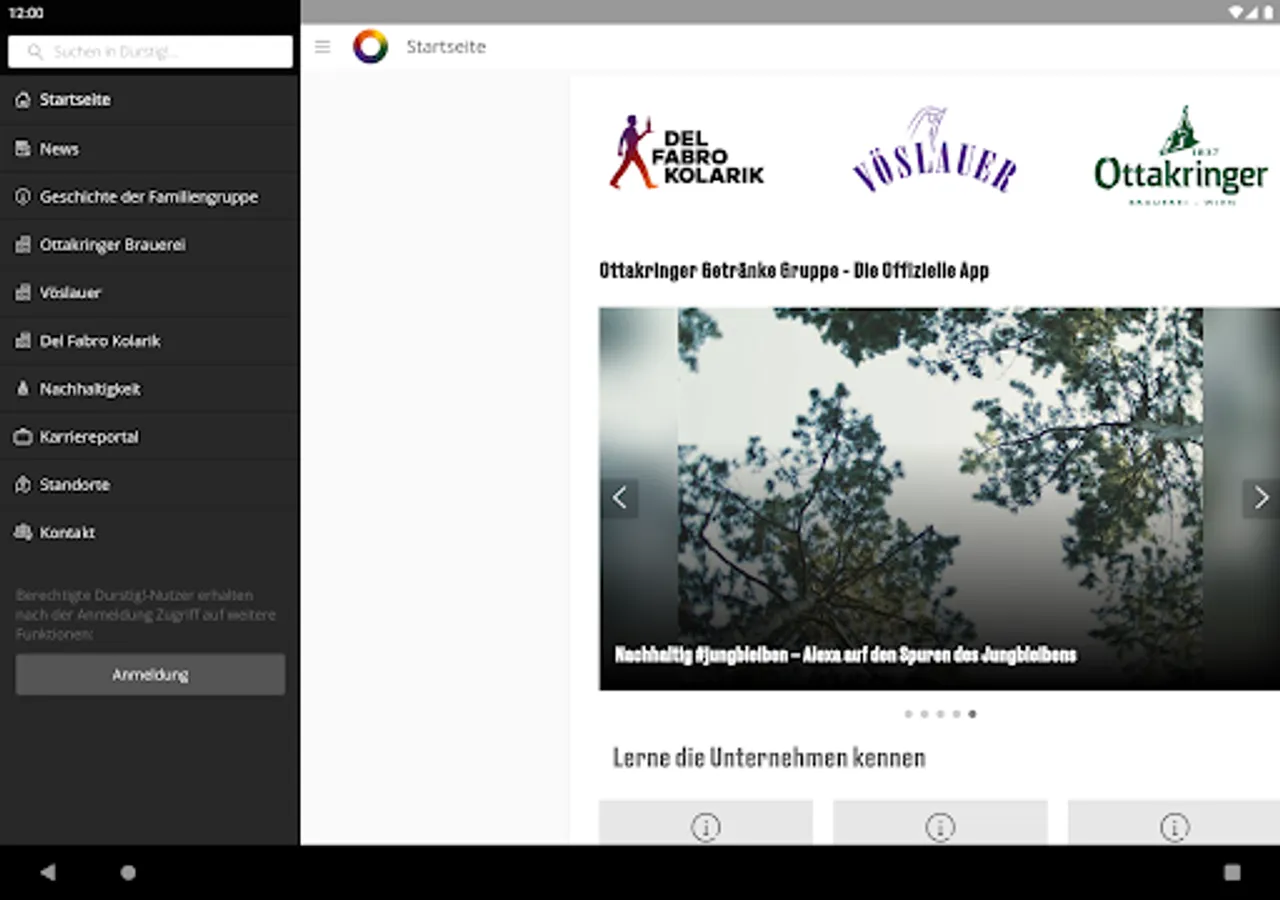Image resolution: width=1280 pixels, height=900 pixels.
Task: Click the building icon beside Del Fabro Kolarik
Action: tap(23, 341)
